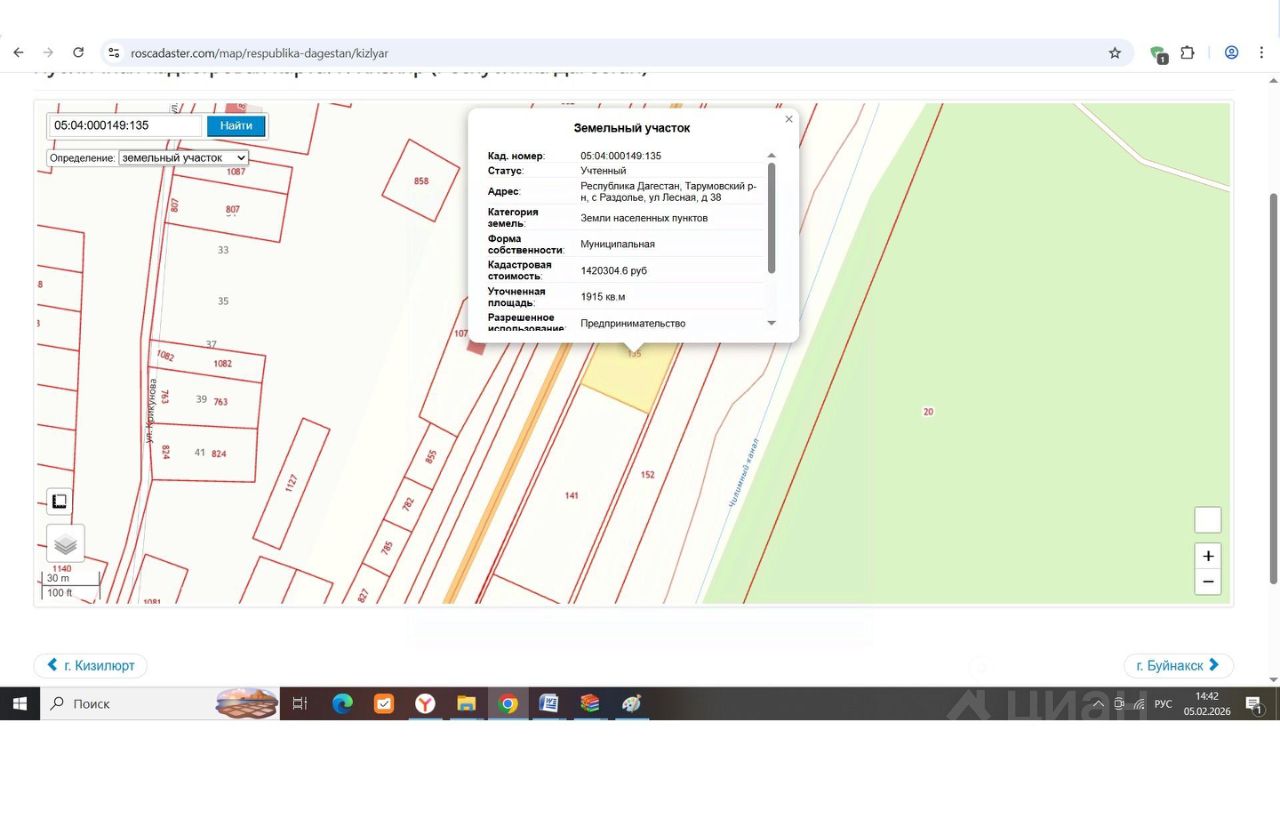Bookmark this page with the star icon
Image resolution: width=1280 pixels, height=827 pixels.
(x=1115, y=53)
